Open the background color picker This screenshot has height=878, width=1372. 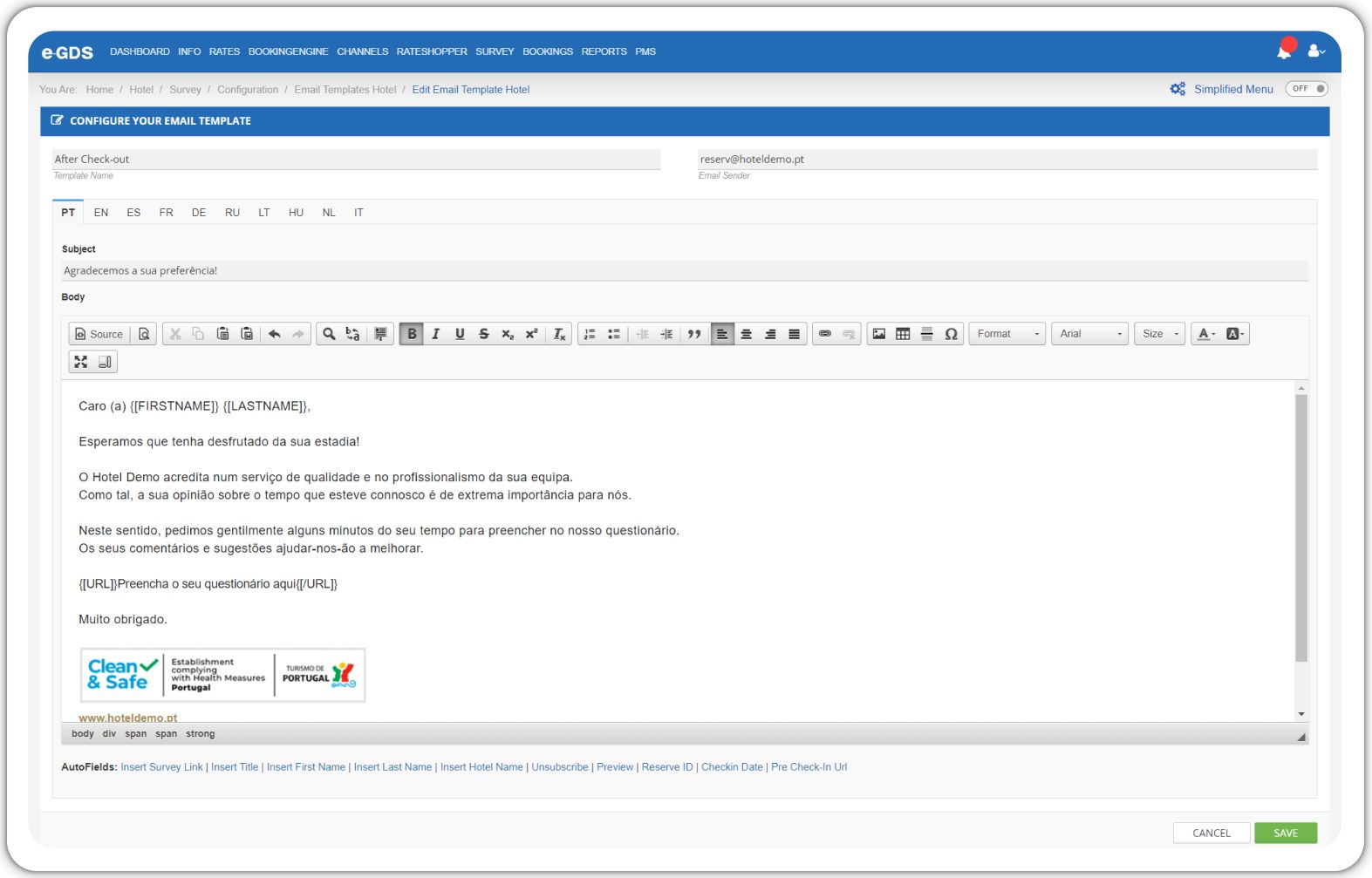pos(1235,334)
